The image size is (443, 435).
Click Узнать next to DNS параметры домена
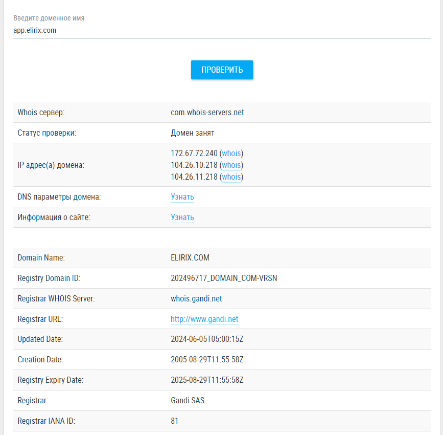coord(182,197)
